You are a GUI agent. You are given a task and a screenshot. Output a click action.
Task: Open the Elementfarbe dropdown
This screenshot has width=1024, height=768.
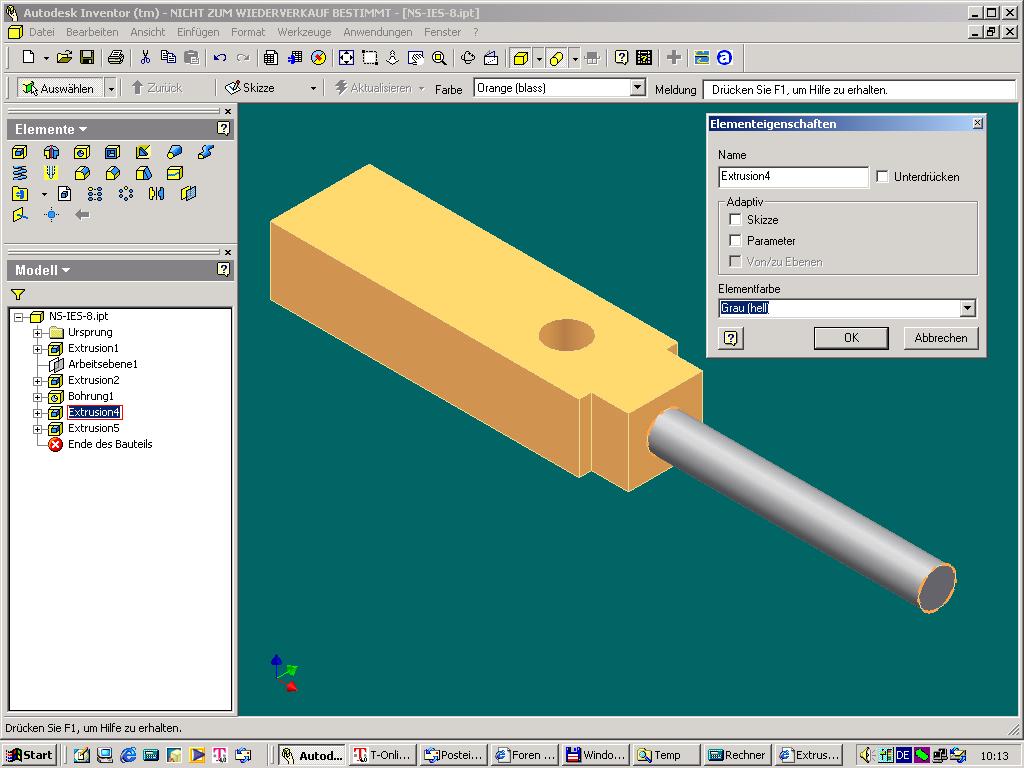[x=967, y=309]
